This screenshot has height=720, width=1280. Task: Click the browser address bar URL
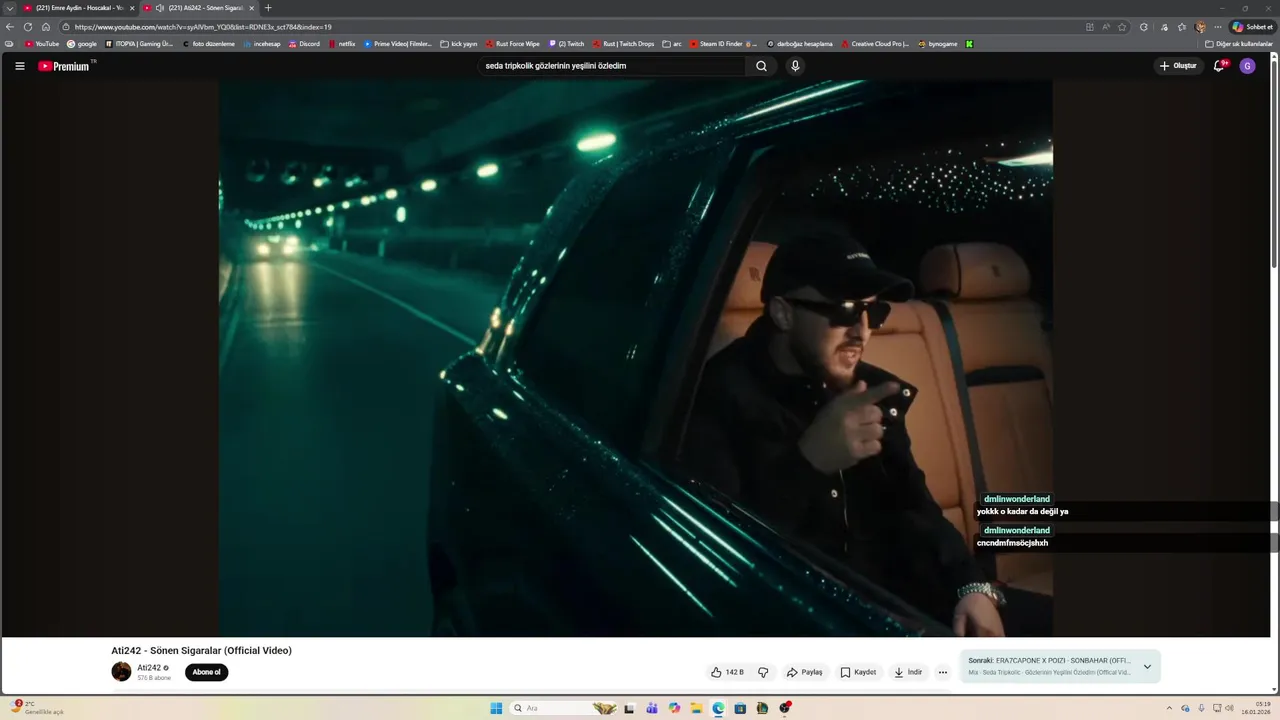[203, 27]
